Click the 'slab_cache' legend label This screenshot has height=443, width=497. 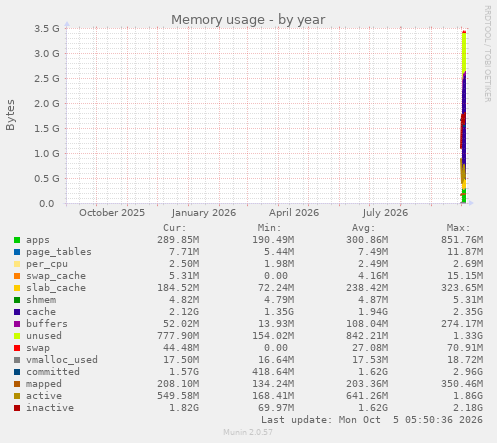tap(56, 288)
